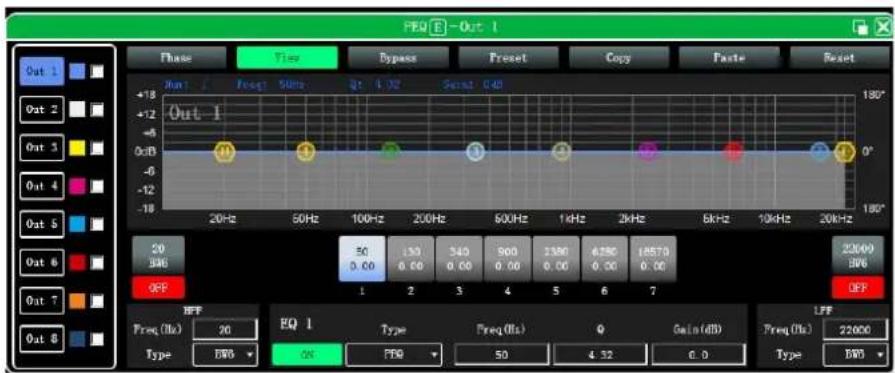Viewport: 895px width, 373px height.
Task: Click the Phase button
Action: (x=176, y=58)
